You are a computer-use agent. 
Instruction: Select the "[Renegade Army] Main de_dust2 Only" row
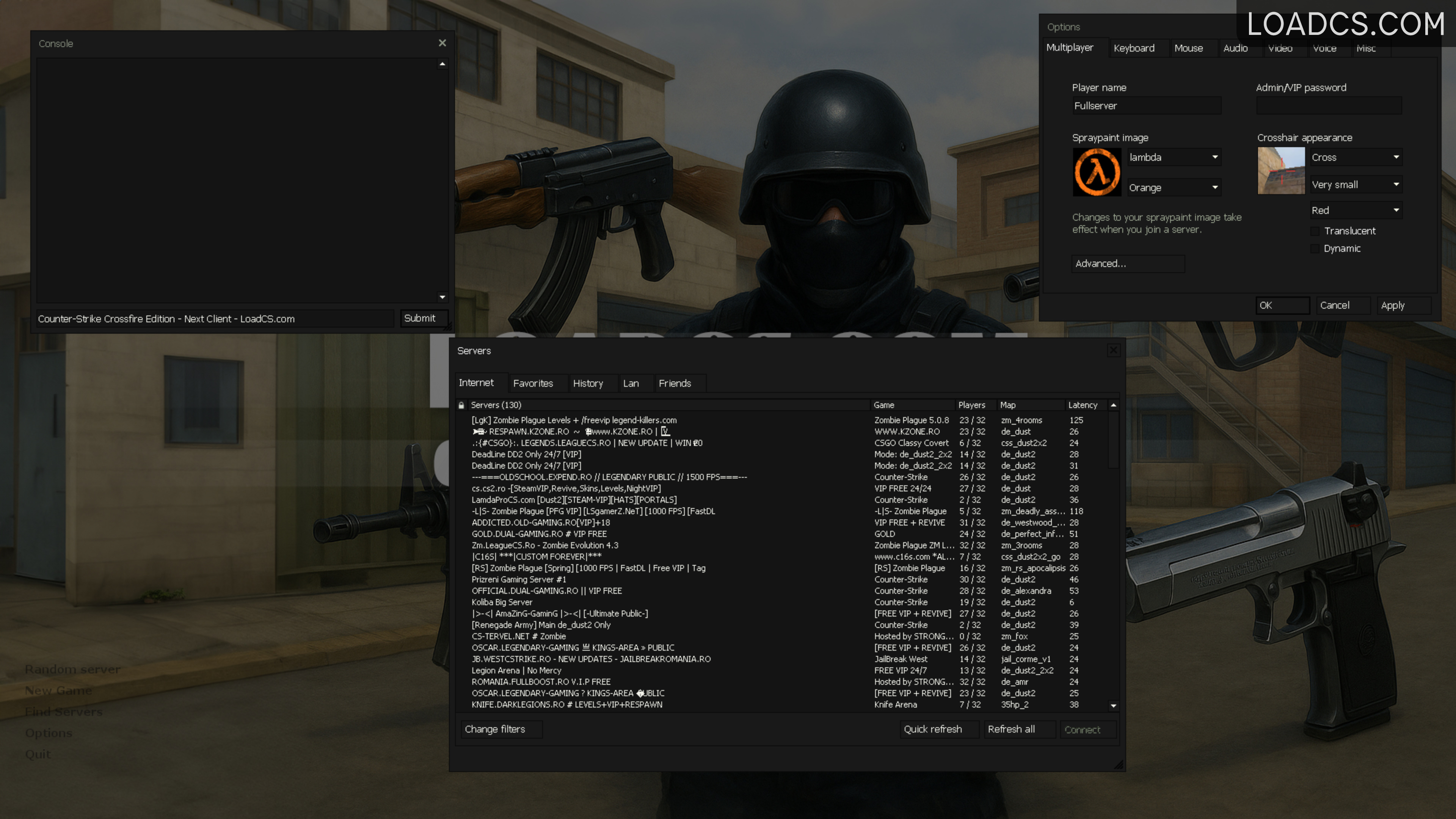coord(782,625)
